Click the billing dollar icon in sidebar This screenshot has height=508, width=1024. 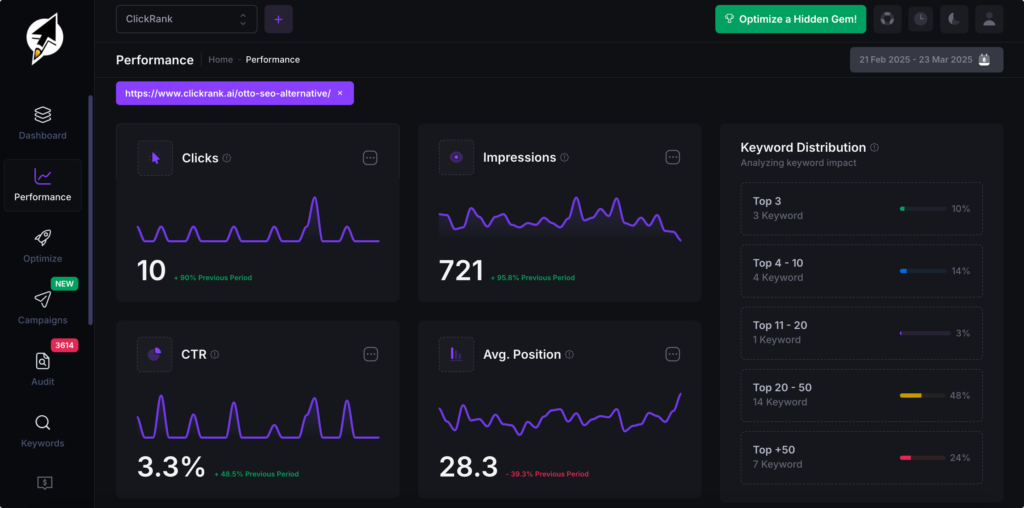[45, 483]
